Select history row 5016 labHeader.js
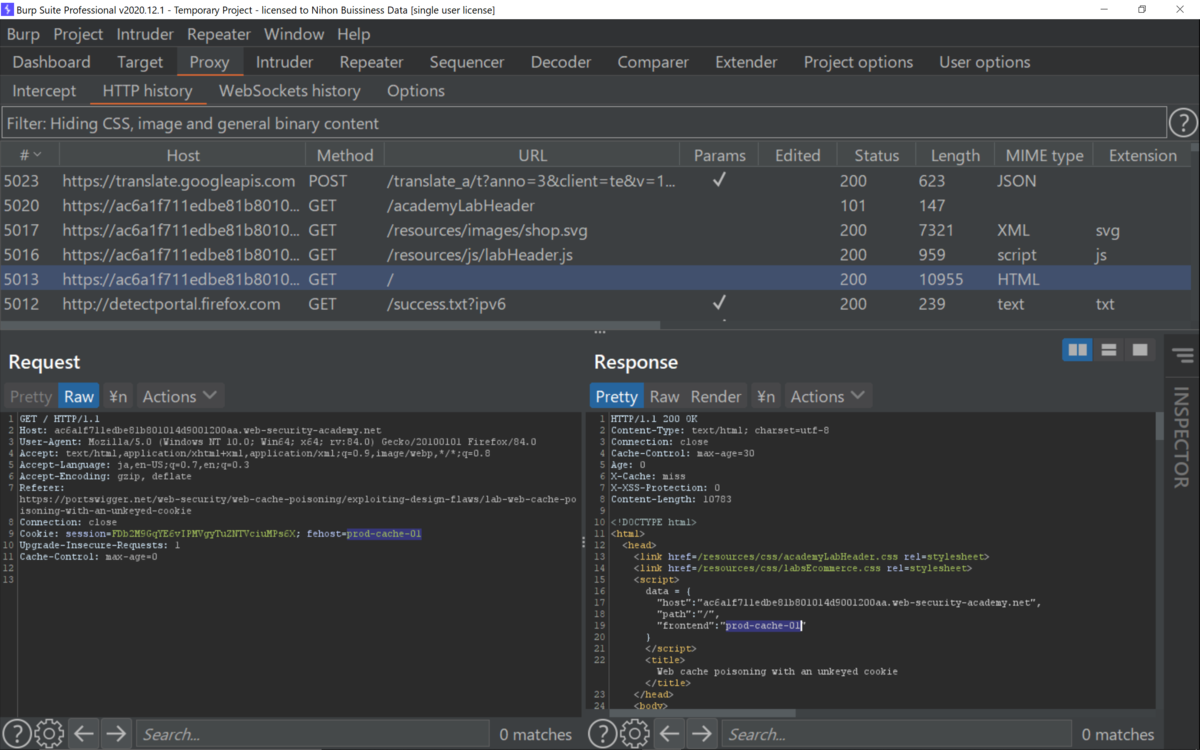This screenshot has width=1200, height=750. tap(597, 255)
